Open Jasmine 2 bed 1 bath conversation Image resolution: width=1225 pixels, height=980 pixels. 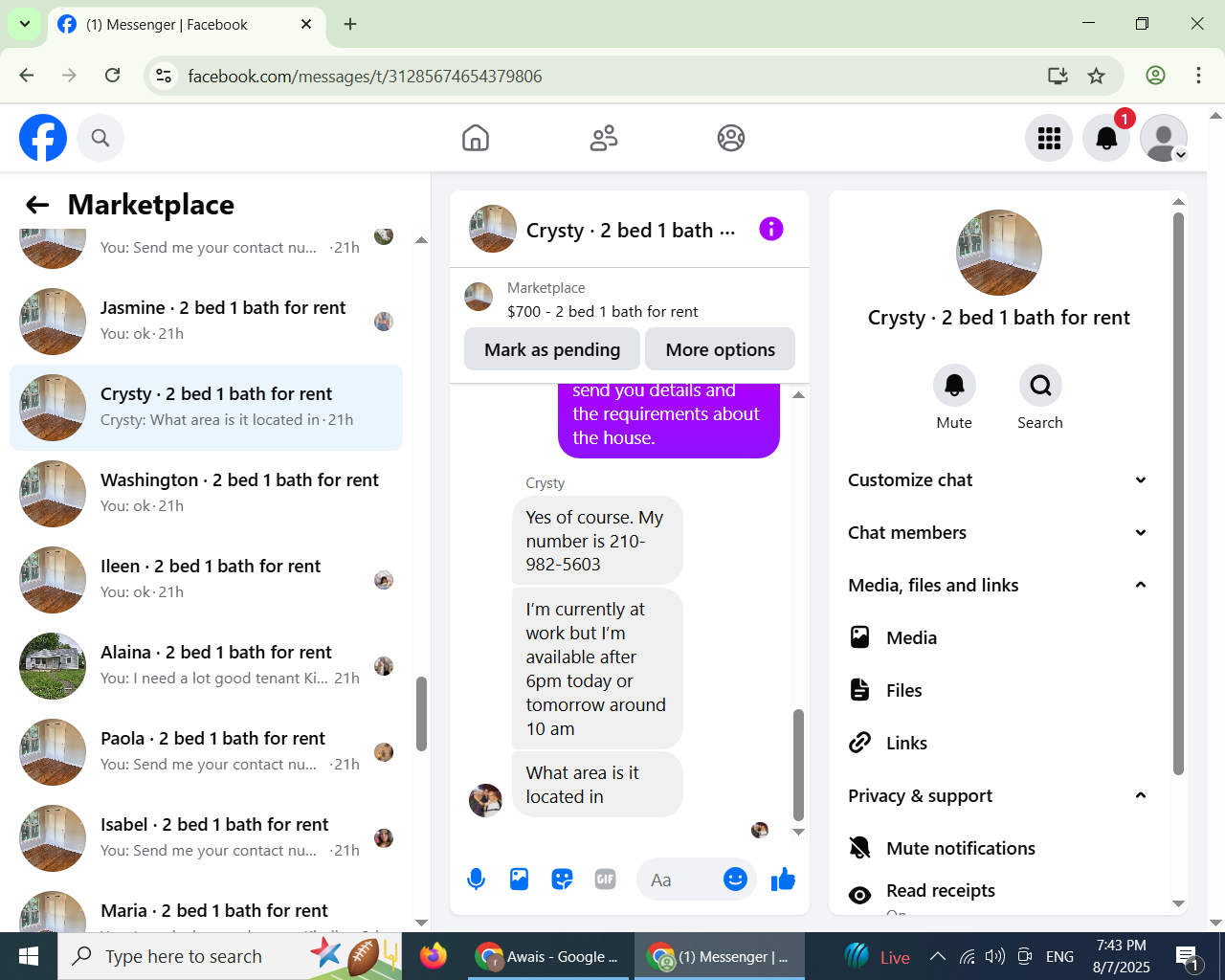click(206, 322)
